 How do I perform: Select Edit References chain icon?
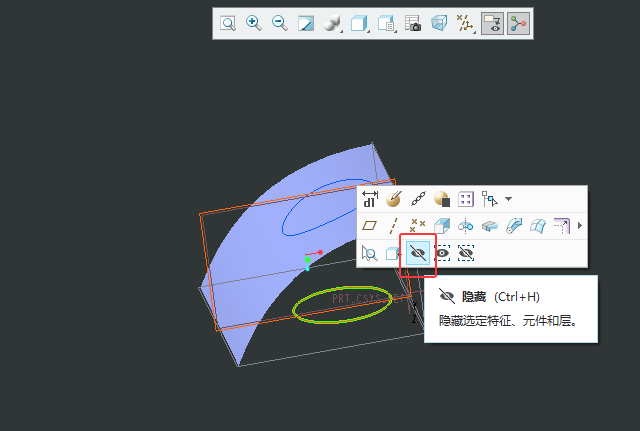click(418, 199)
